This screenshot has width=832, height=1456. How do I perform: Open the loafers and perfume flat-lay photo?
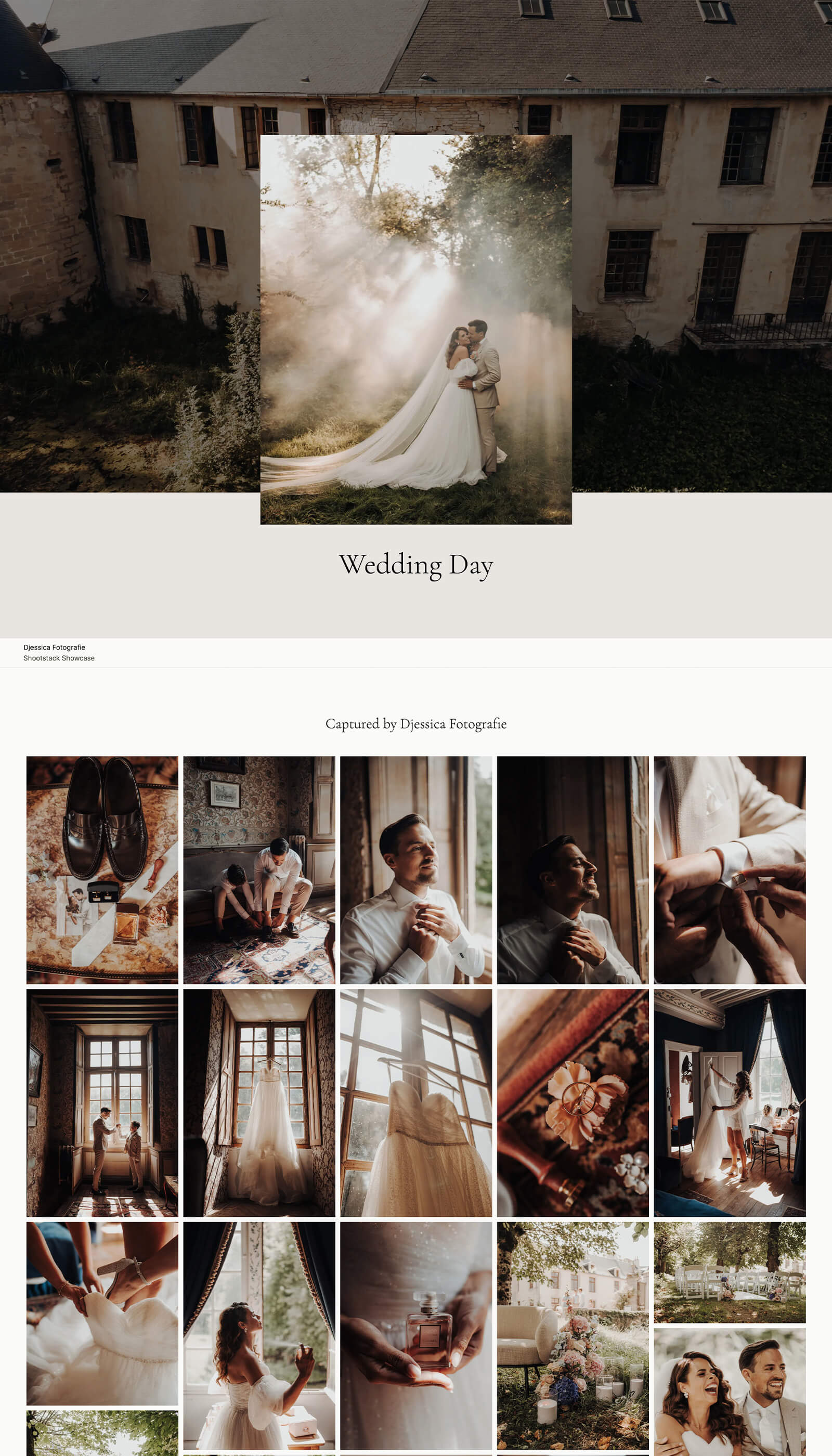pyautogui.click(x=102, y=870)
